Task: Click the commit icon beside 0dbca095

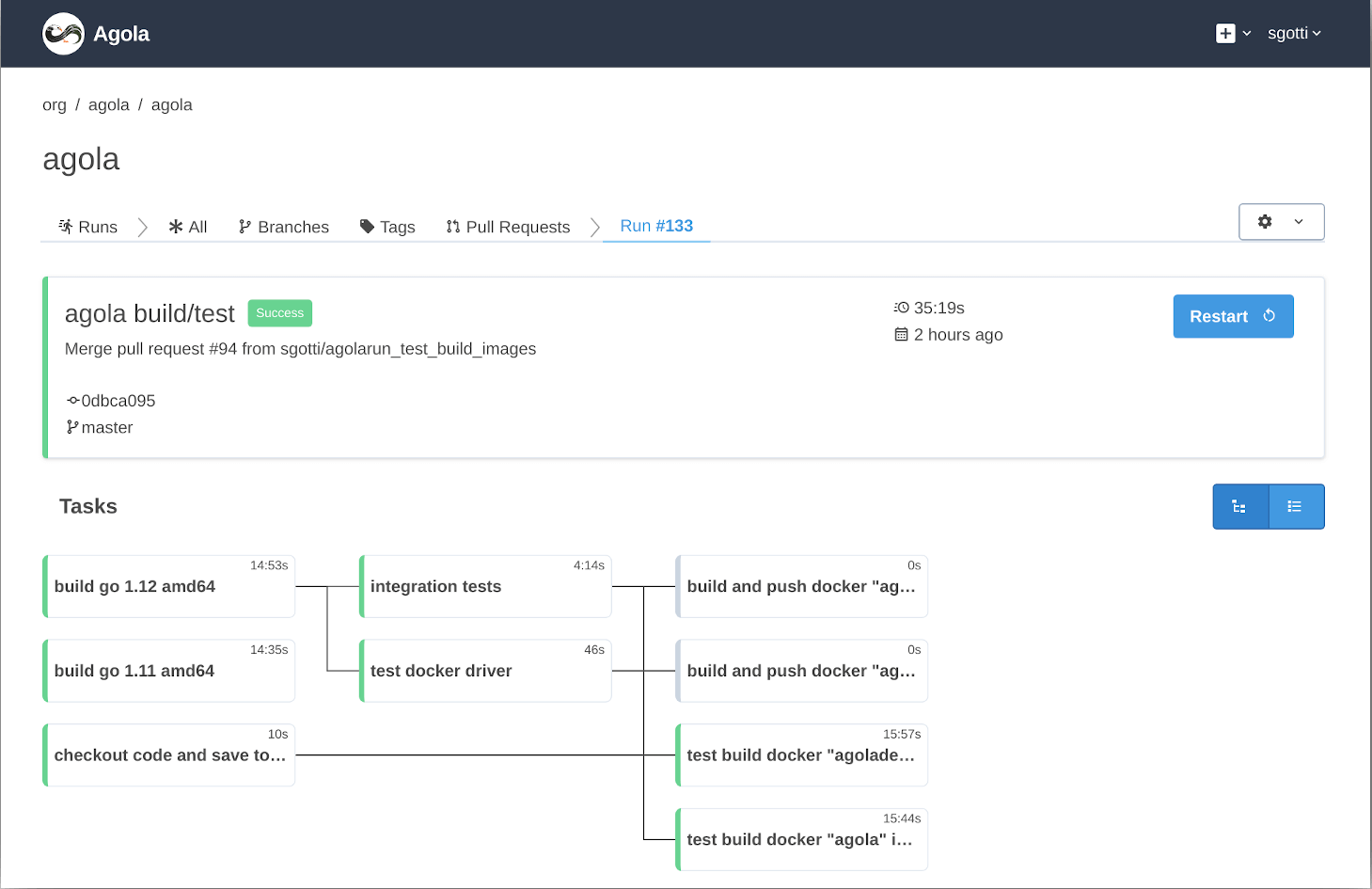Action: pyautogui.click(x=73, y=401)
